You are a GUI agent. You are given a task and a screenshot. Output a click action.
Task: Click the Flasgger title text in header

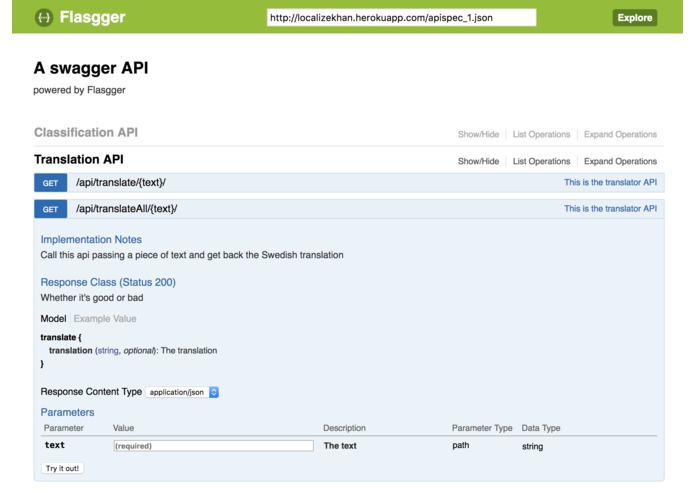[92, 17]
